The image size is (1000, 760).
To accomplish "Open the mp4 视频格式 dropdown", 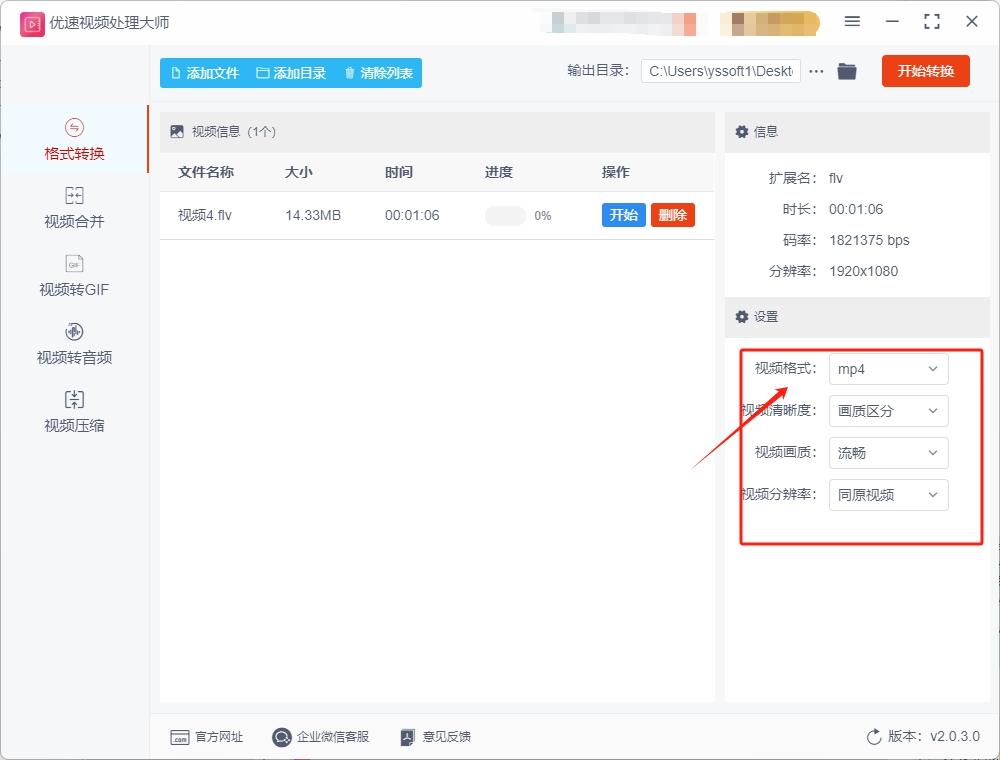I will click(888, 369).
